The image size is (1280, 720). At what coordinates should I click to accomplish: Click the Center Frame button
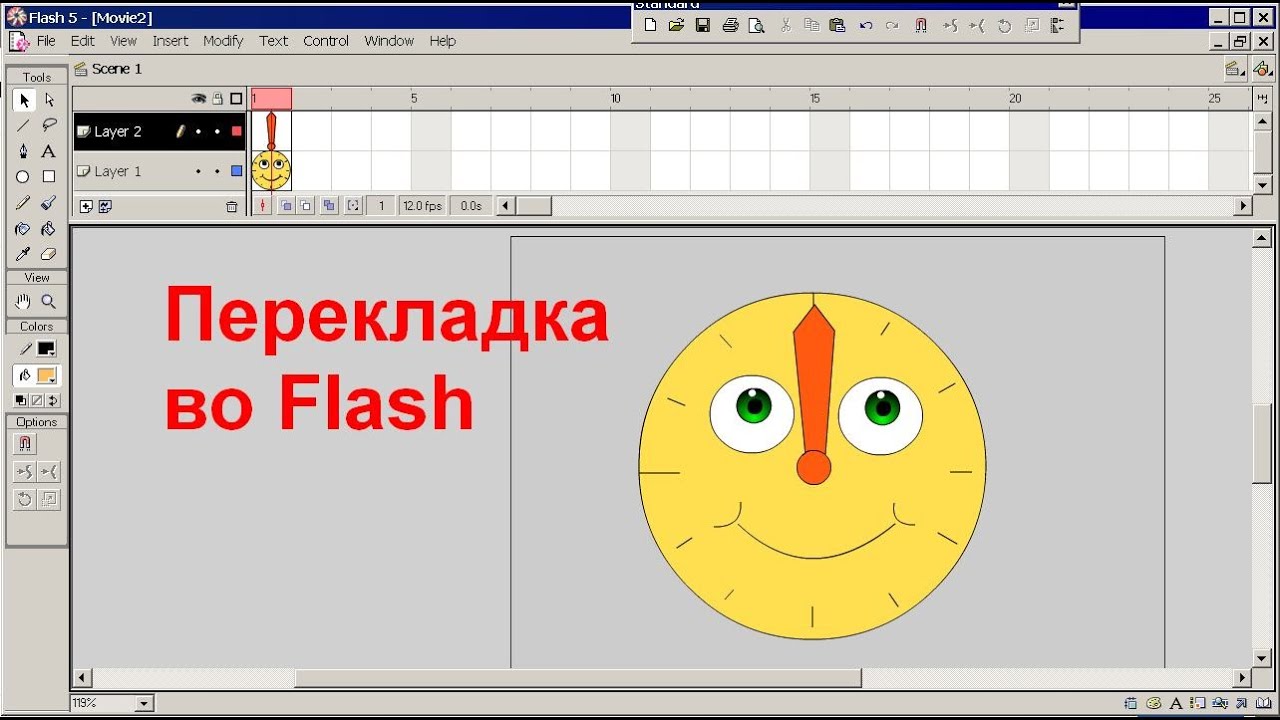(264, 206)
